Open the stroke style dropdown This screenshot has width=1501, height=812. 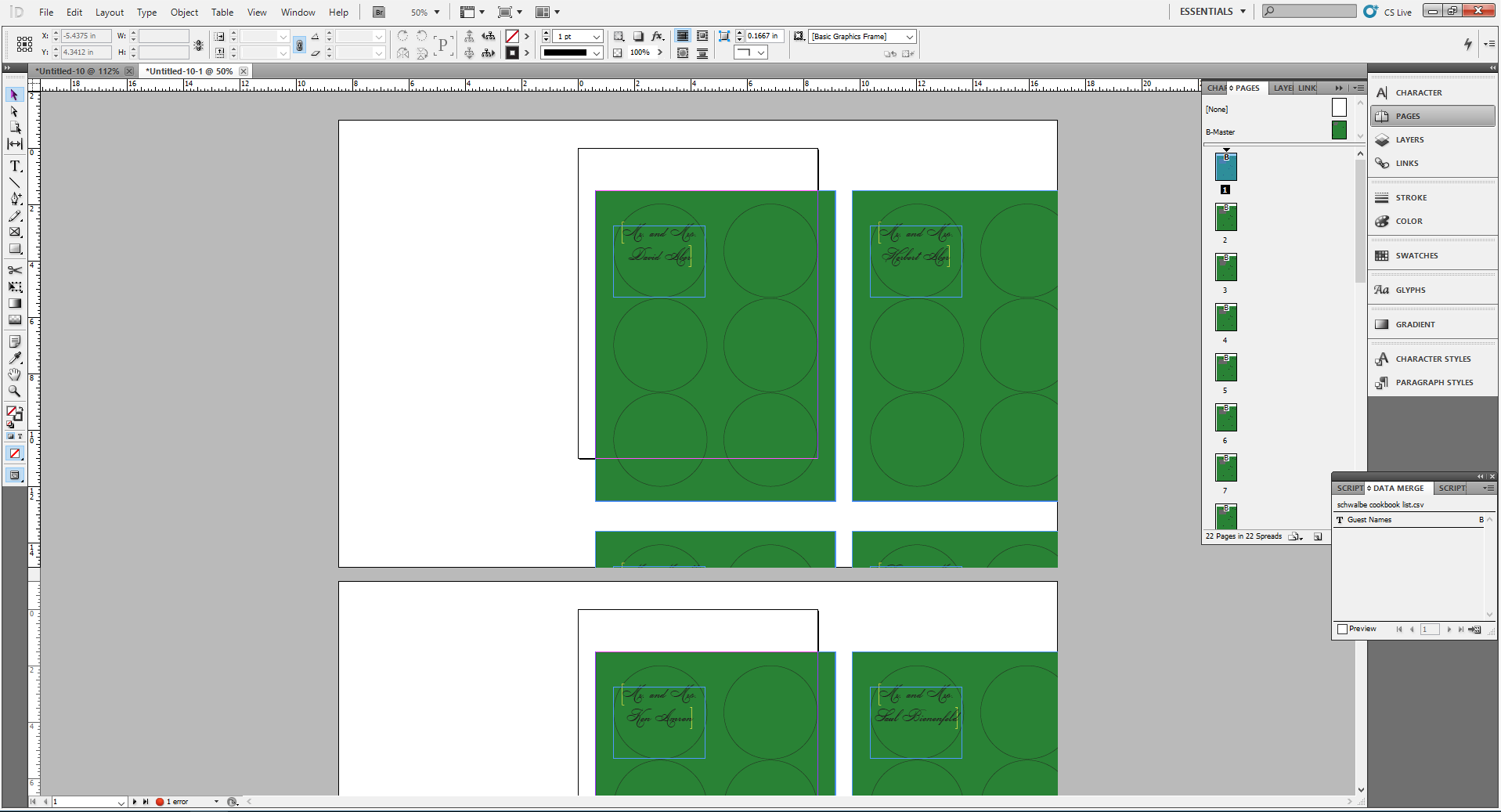pyautogui.click(x=597, y=53)
